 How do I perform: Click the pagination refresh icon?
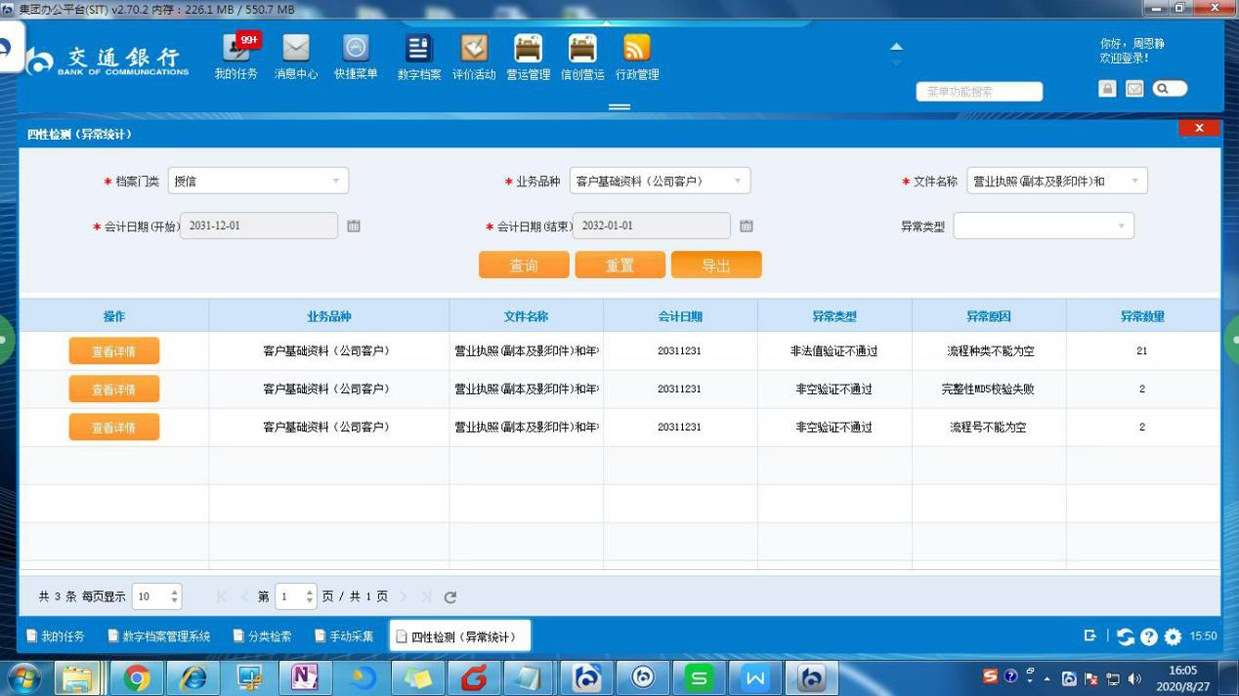pyautogui.click(x=450, y=597)
